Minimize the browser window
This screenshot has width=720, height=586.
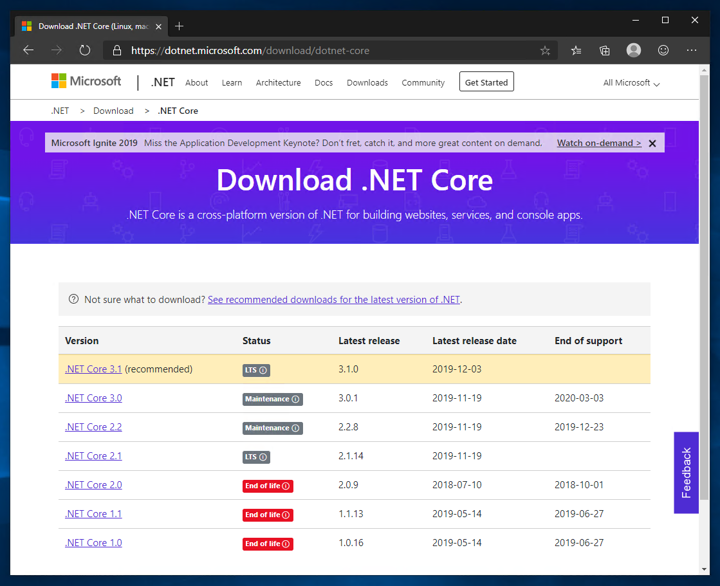point(636,20)
